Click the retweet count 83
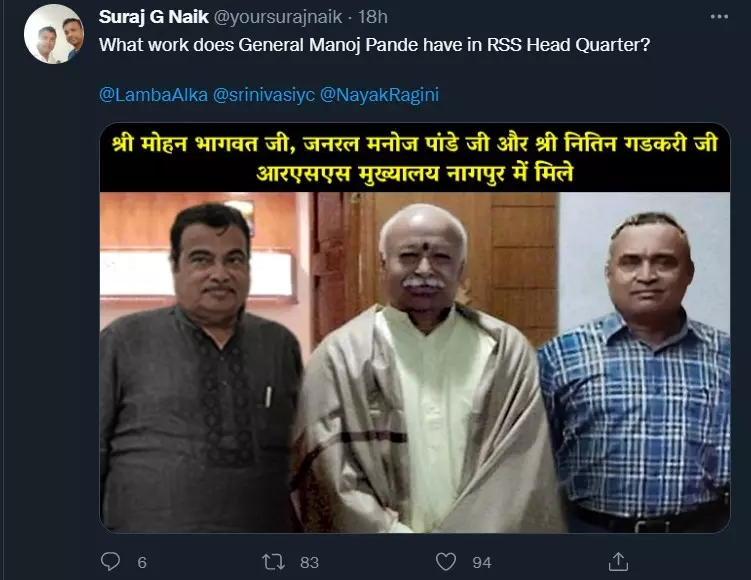 (x=309, y=562)
